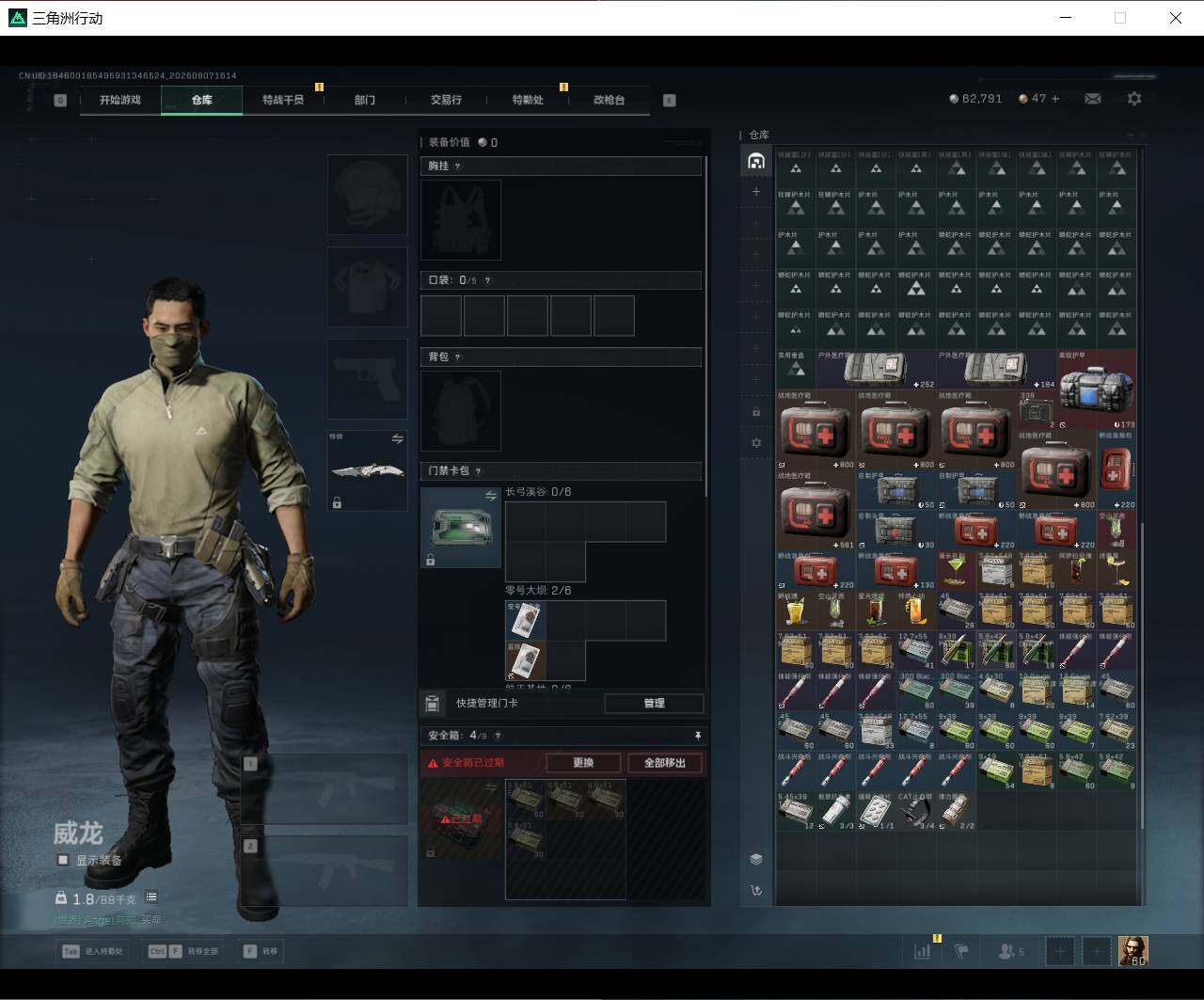Screen dimensions: 1204x1000
Task: Add premium currency with the plus sign beside 47
Action: [1055, 98]
